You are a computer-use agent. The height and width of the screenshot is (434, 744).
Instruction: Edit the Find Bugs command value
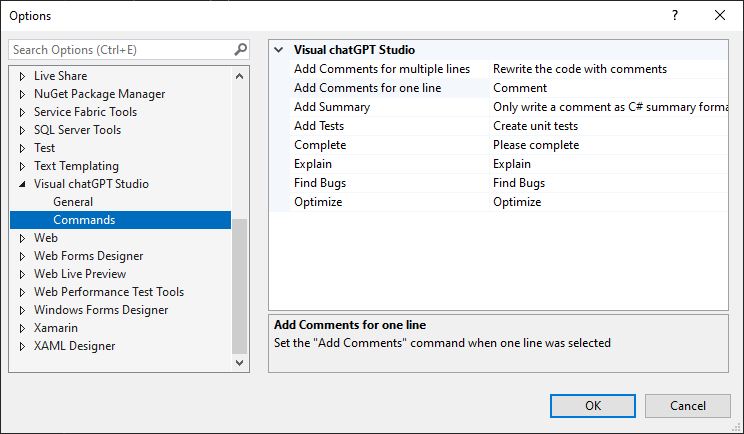tap(608, 183)
